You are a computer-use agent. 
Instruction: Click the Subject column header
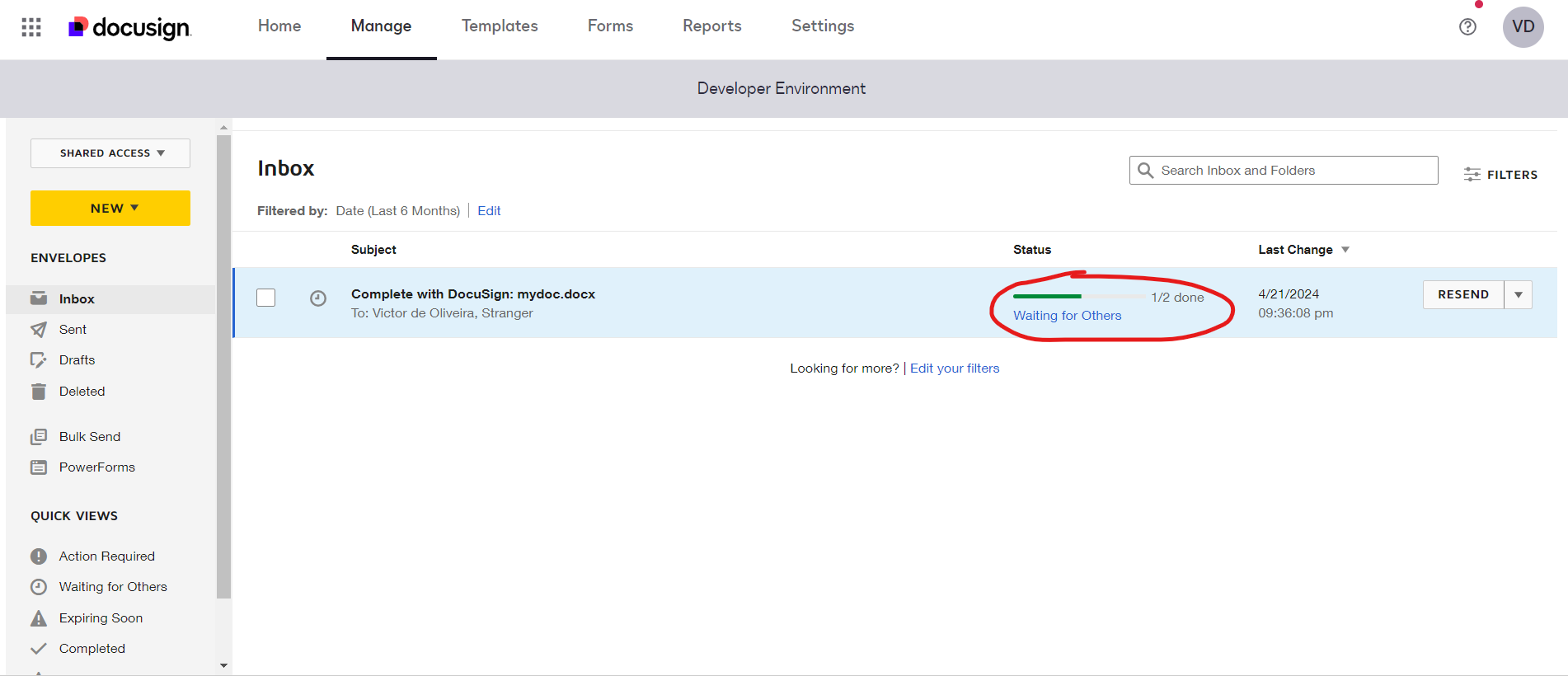373,250
